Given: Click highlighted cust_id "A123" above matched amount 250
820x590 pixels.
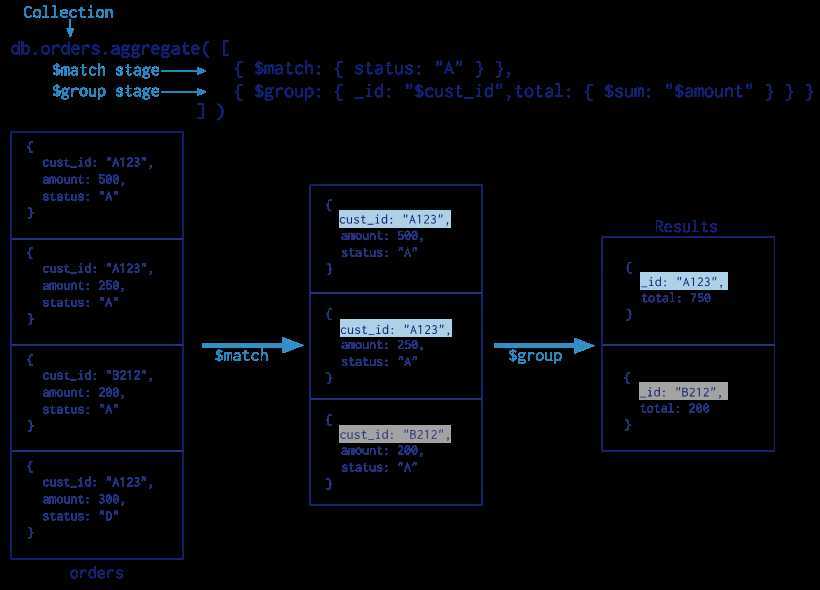Looking at the screenshot, I should point(395,329).
